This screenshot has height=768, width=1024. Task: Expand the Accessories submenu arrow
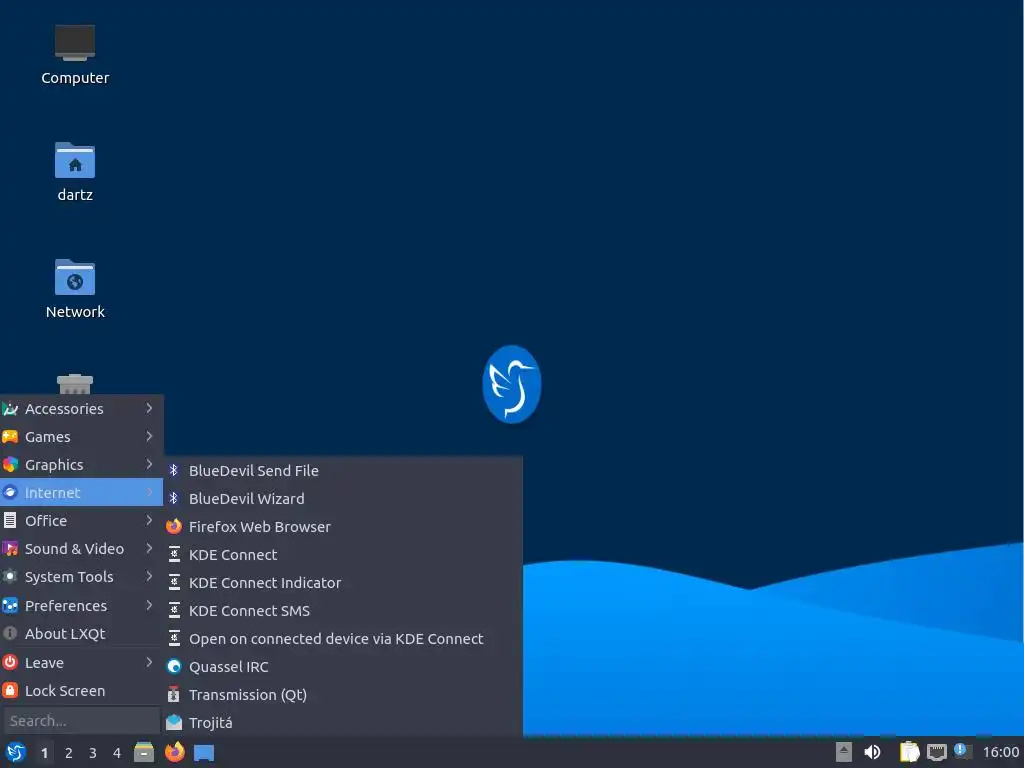(x=150, y=408)
